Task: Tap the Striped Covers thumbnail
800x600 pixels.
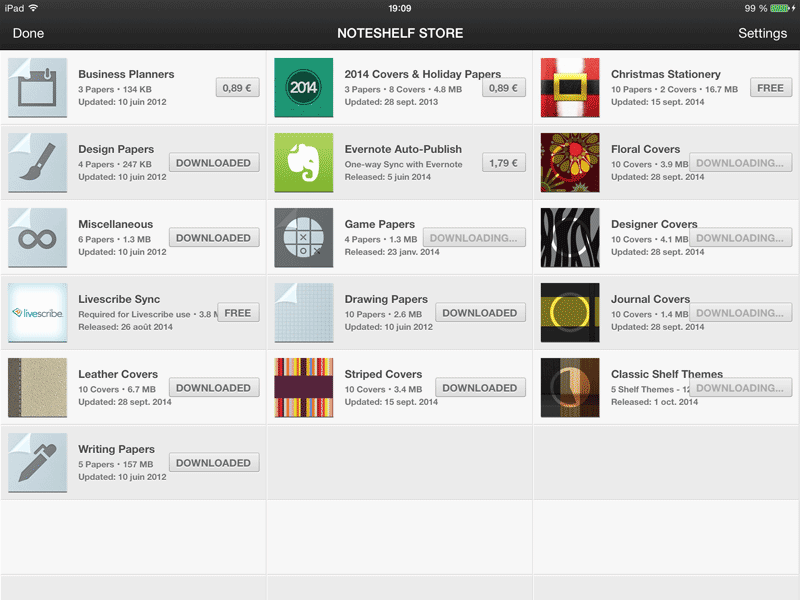Action: pyautogui.click(x=304, y=388)
